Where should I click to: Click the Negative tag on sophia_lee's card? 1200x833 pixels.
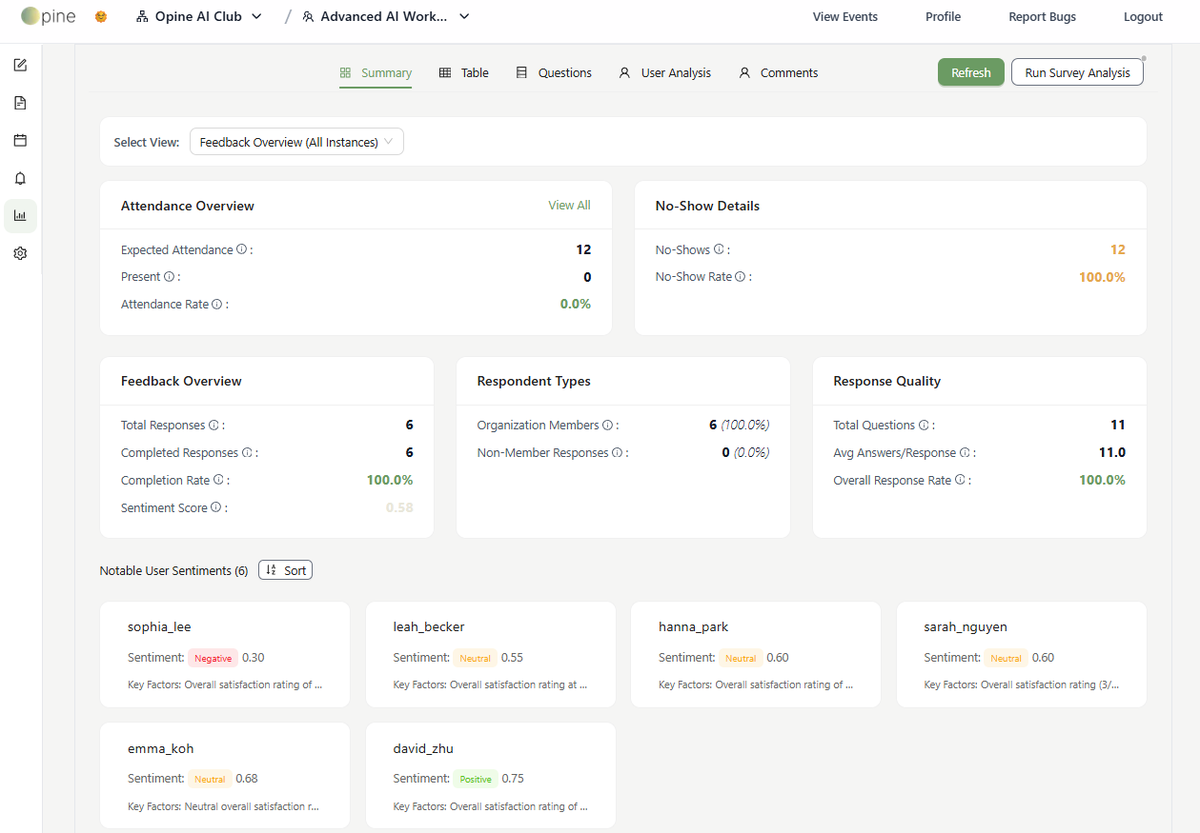pyautogui.click(x=213, y=658)
